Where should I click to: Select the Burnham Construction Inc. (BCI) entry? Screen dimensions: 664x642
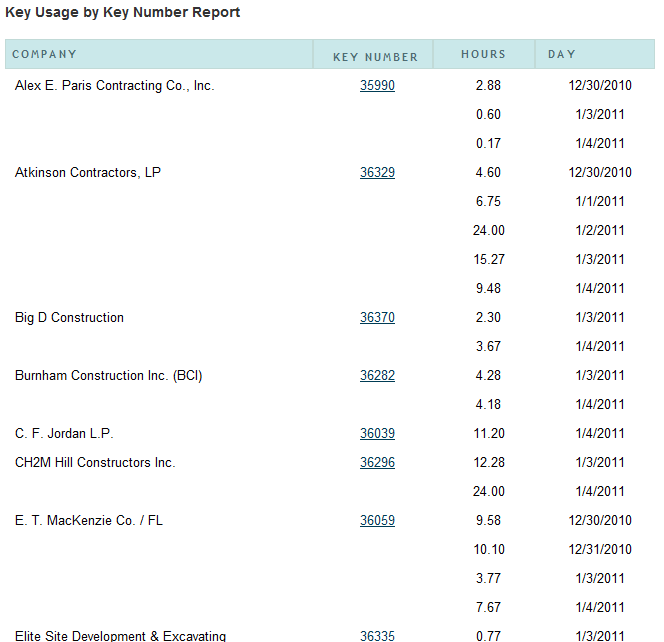click(109, 376)
